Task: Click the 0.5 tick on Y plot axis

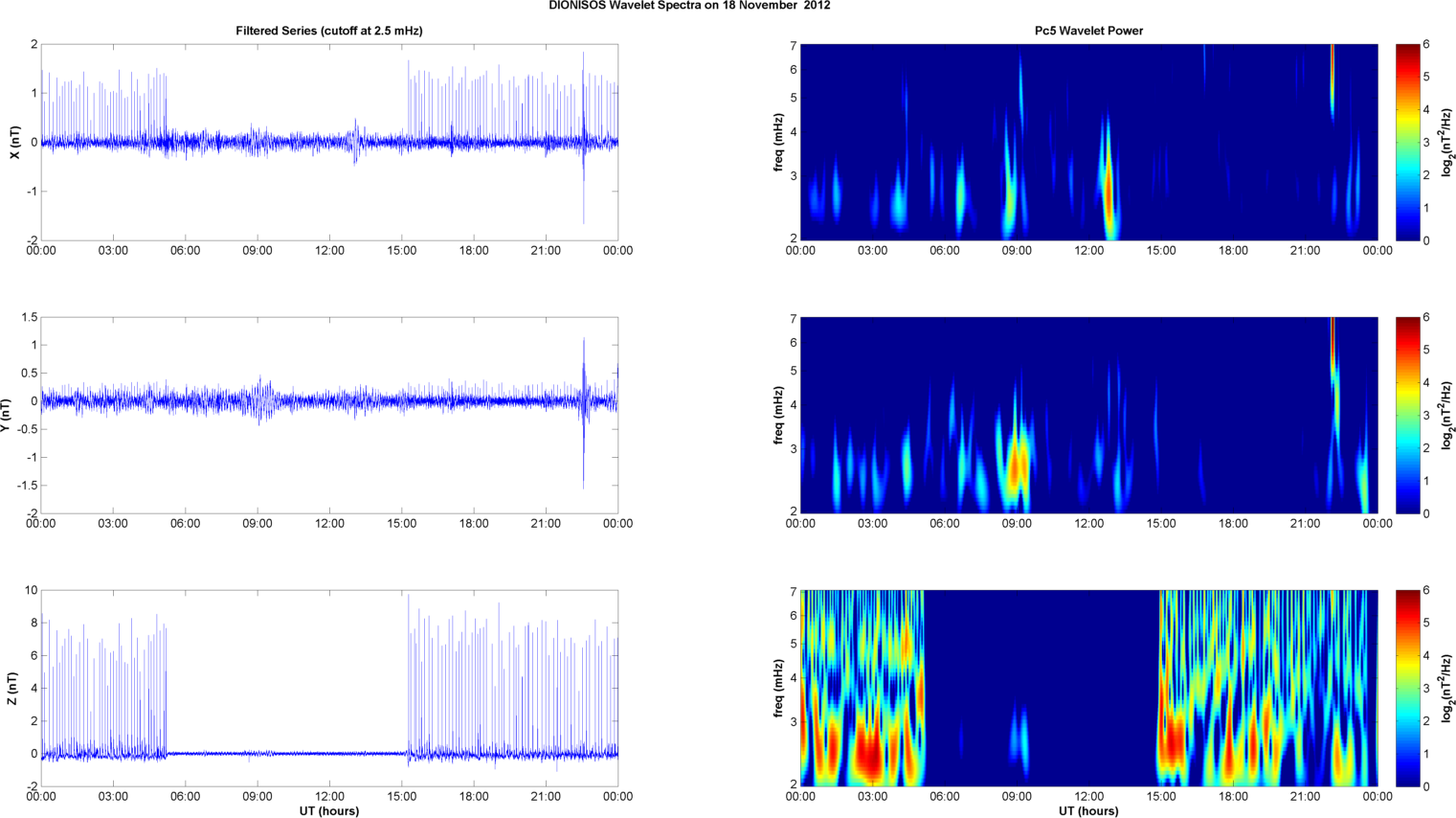Action: coord(29,374)
